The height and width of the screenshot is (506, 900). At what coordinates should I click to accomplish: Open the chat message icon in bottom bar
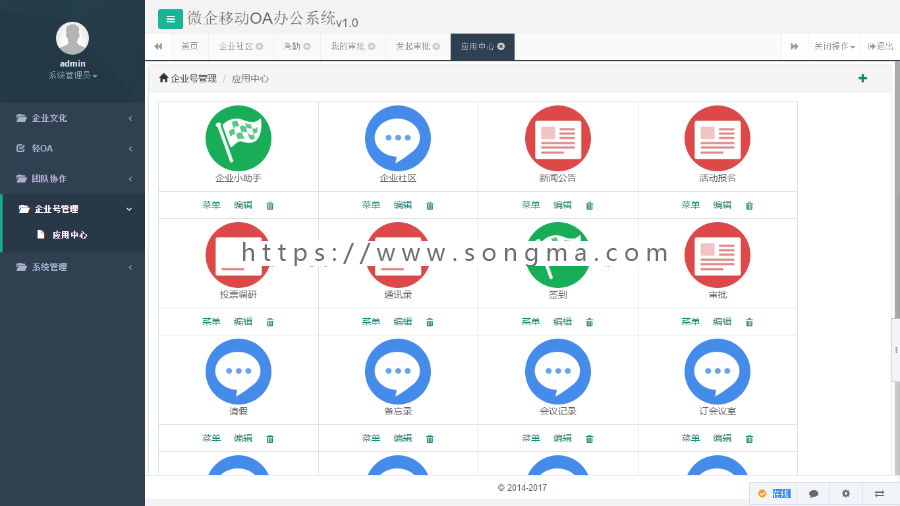point(813,493)
